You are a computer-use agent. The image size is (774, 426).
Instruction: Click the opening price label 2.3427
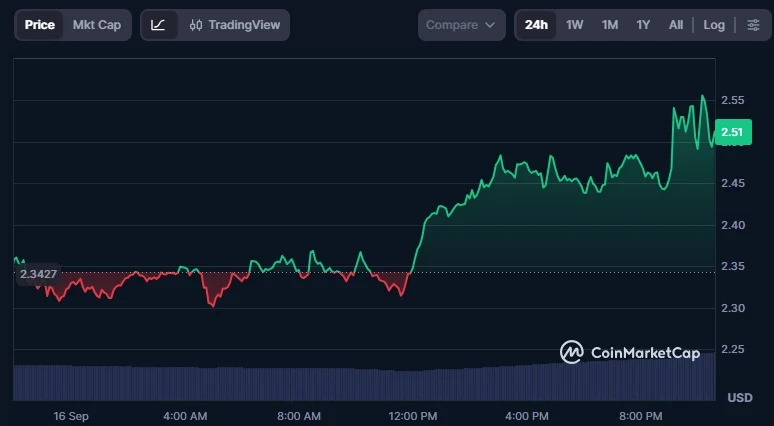pos(38,274)
